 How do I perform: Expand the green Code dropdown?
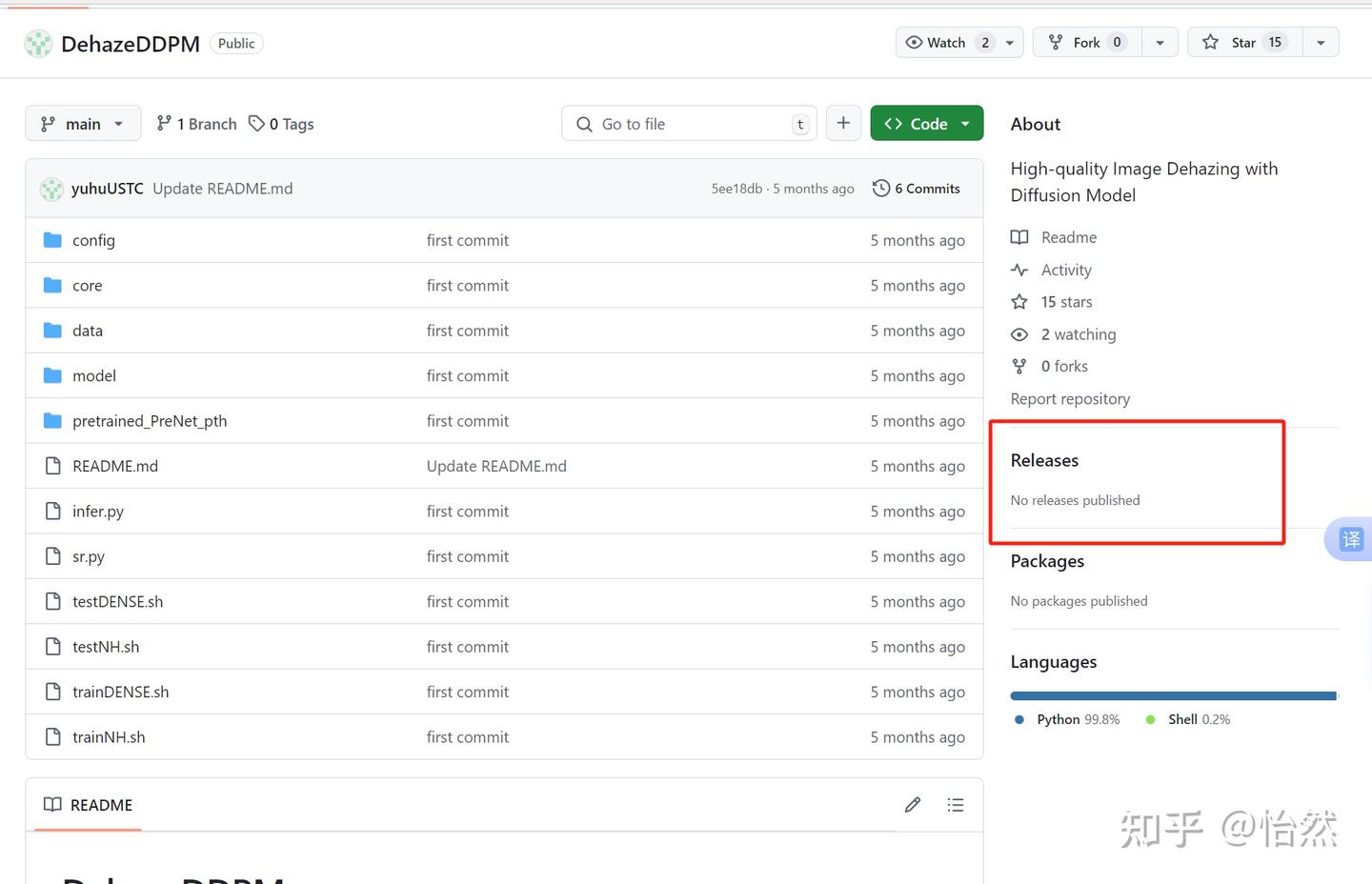point(926,124)
